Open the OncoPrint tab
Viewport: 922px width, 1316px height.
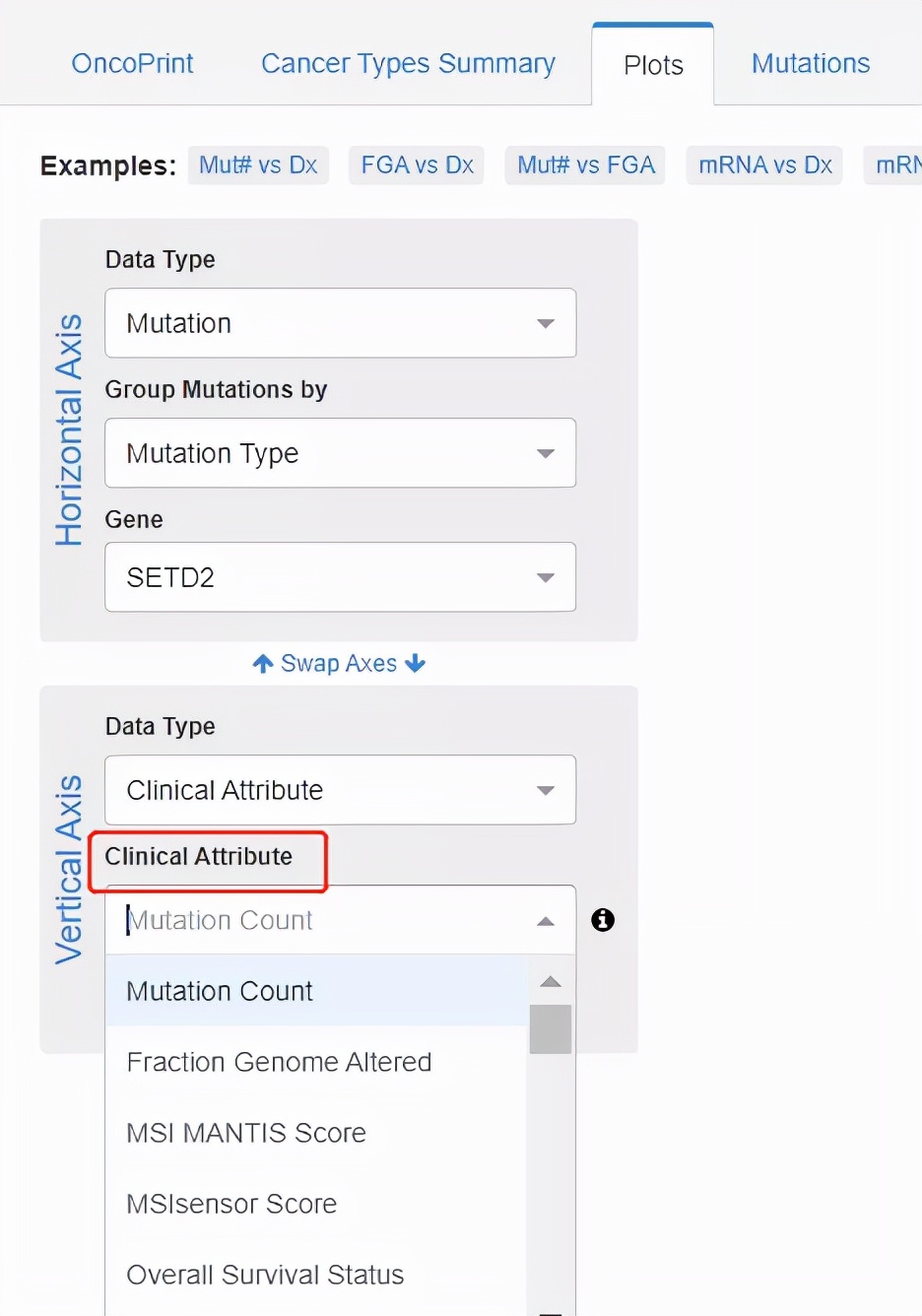[132, 64]
